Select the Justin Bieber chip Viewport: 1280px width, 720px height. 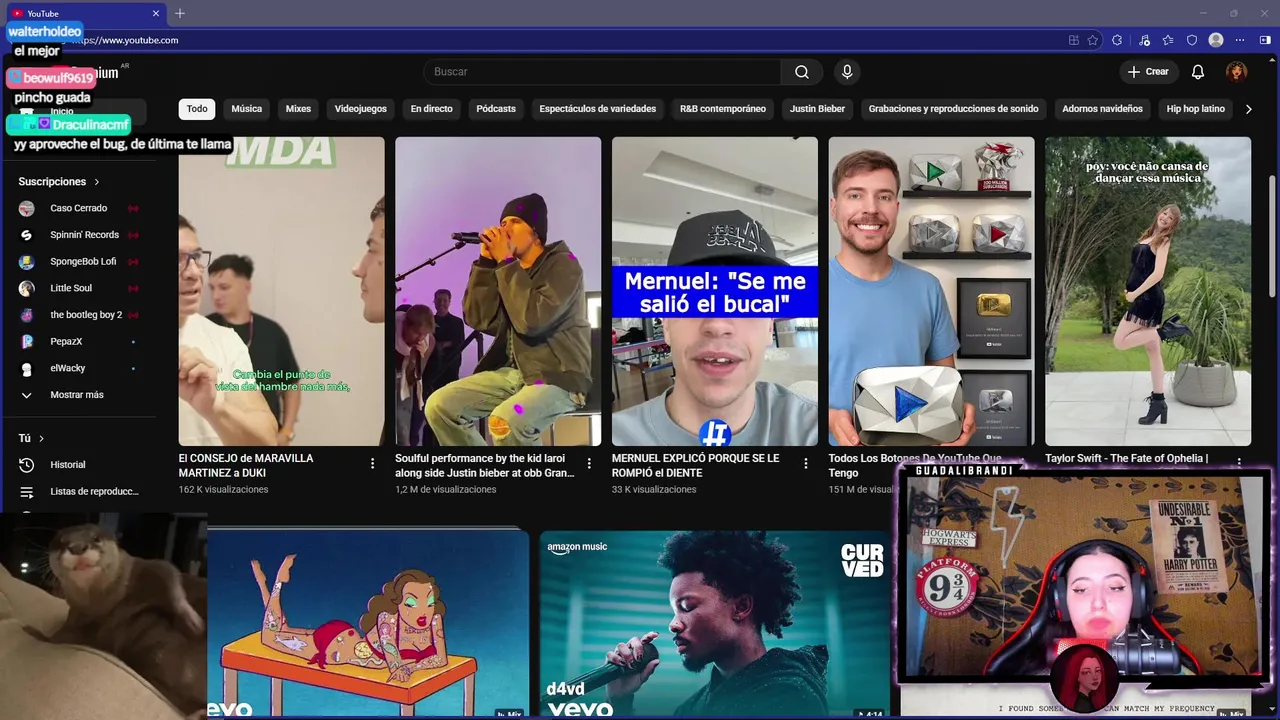pos(817,109)
